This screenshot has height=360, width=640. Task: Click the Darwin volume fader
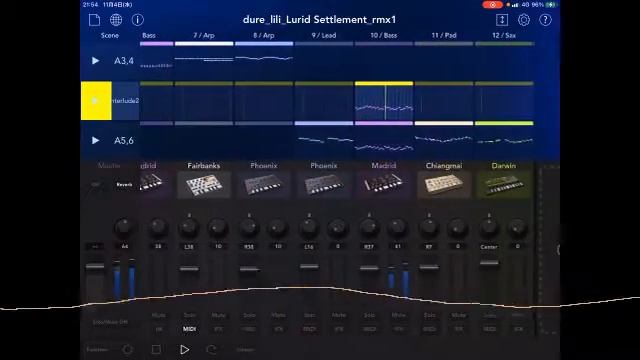coord(489,263)
